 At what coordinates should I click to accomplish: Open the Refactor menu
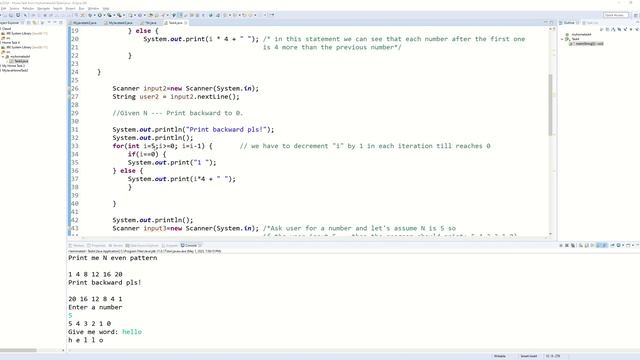(28, 8)
